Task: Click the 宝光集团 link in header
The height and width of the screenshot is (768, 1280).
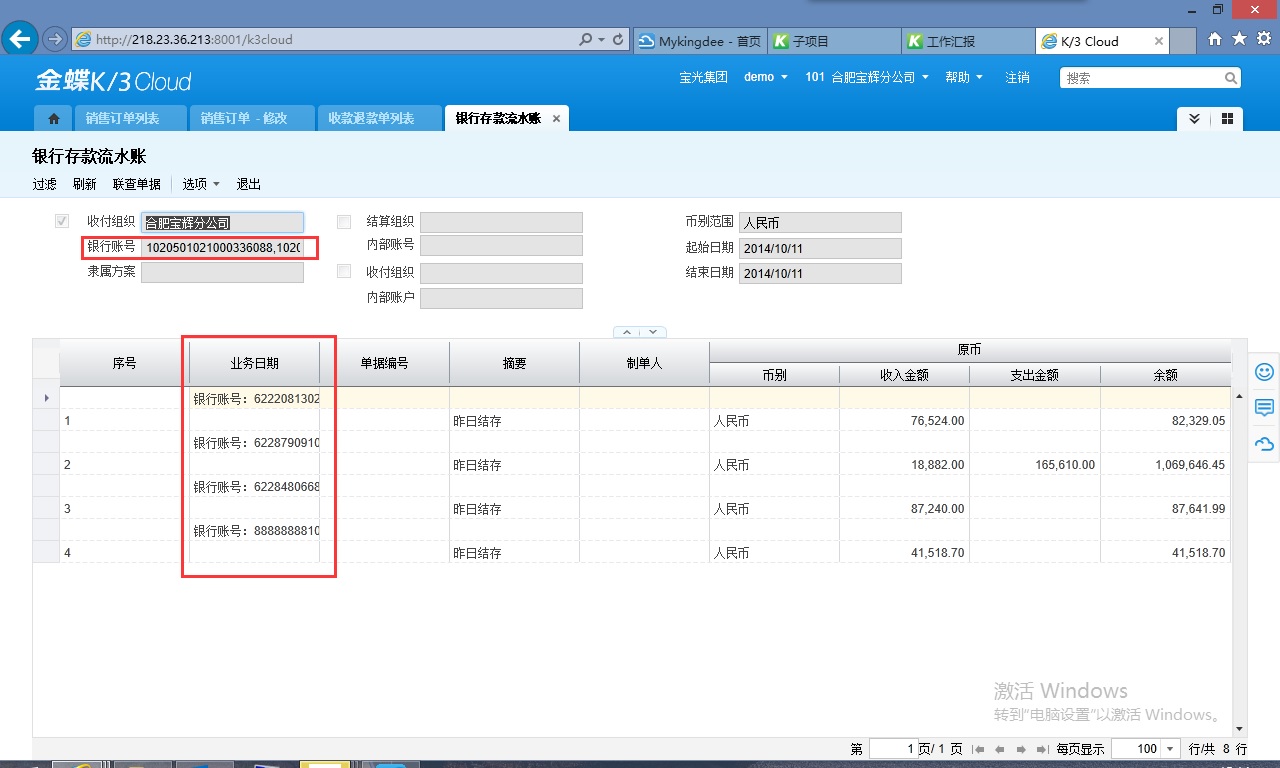Action: click(703, 77)
